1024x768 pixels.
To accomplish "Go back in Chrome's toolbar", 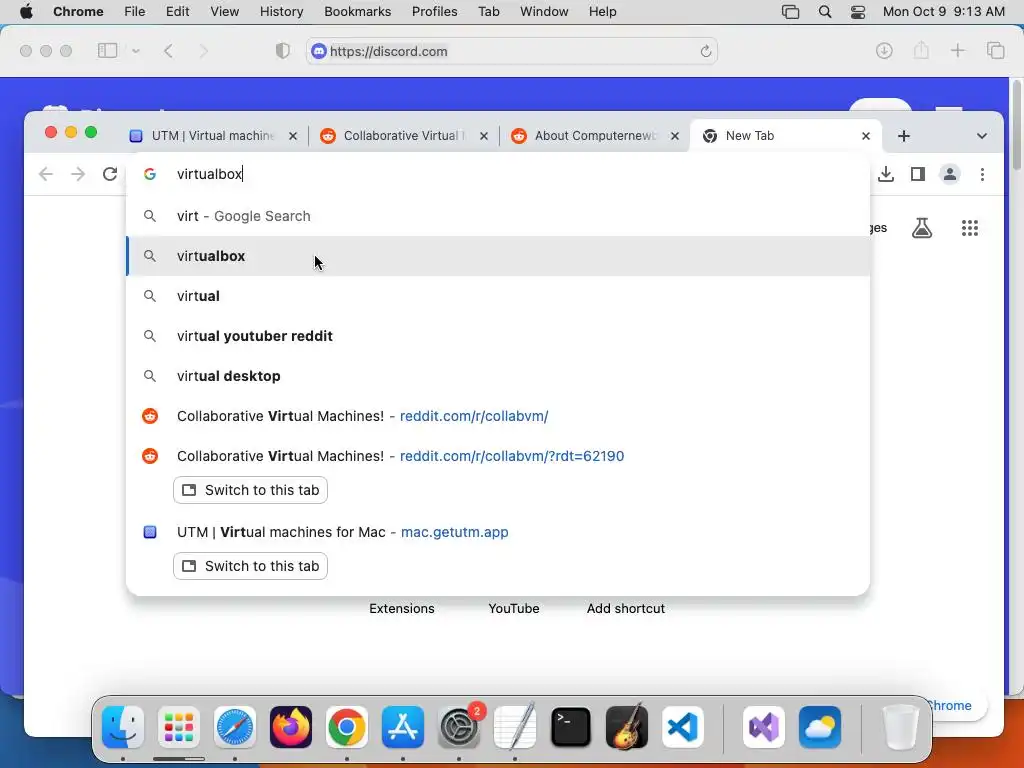I will point(46,174).
